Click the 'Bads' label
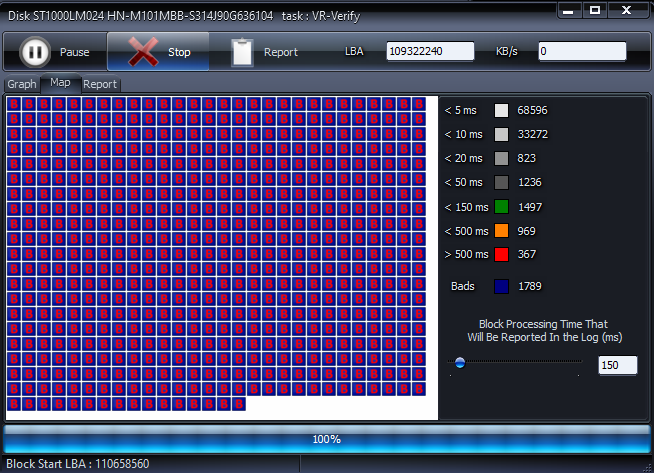 pos(463,287)
